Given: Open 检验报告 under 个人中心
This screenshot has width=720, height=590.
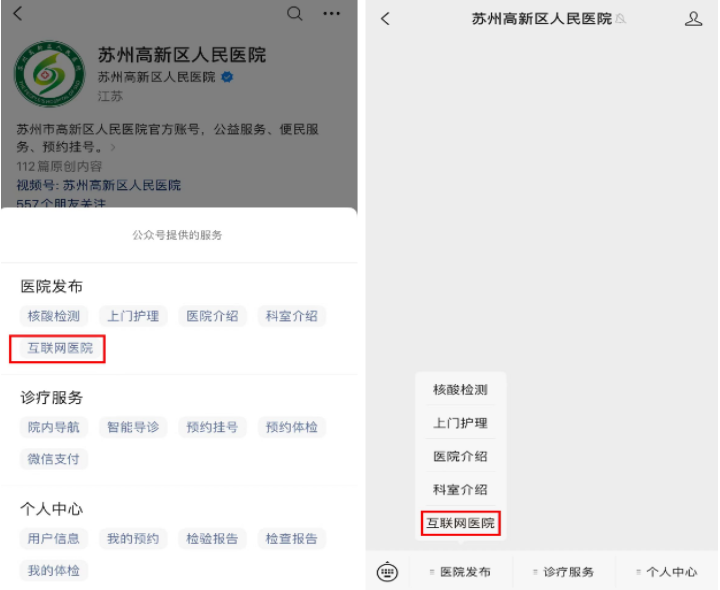Looking at the screenshot, I should point(212,539).
